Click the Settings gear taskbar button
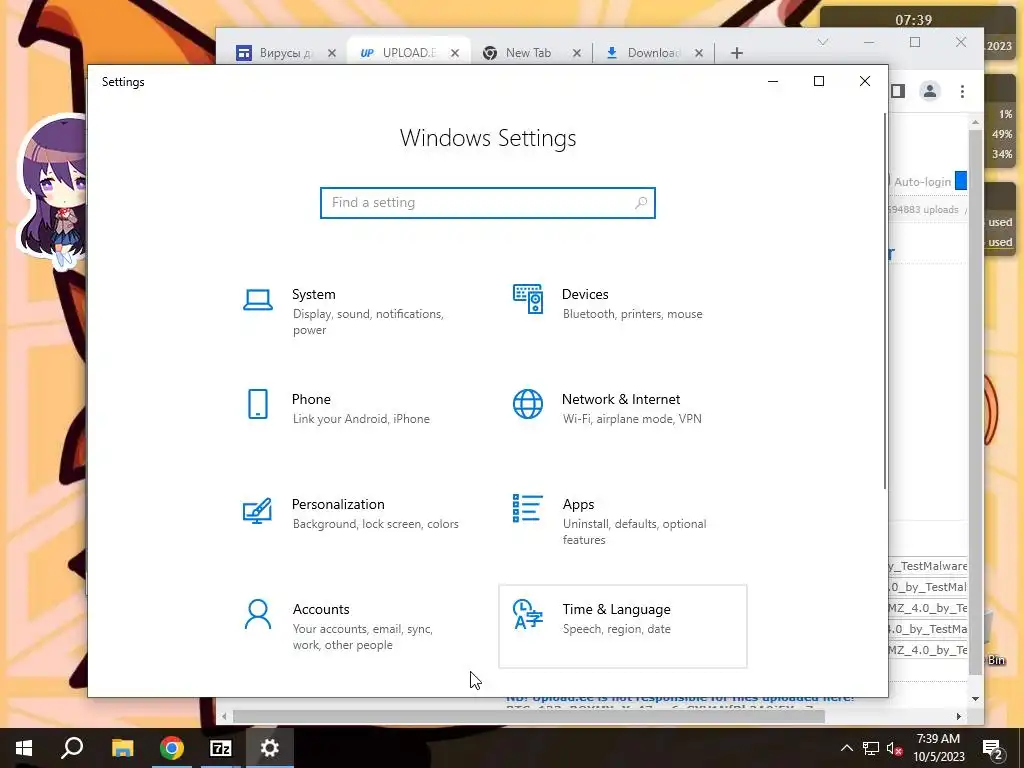 [x=270, y=748]
